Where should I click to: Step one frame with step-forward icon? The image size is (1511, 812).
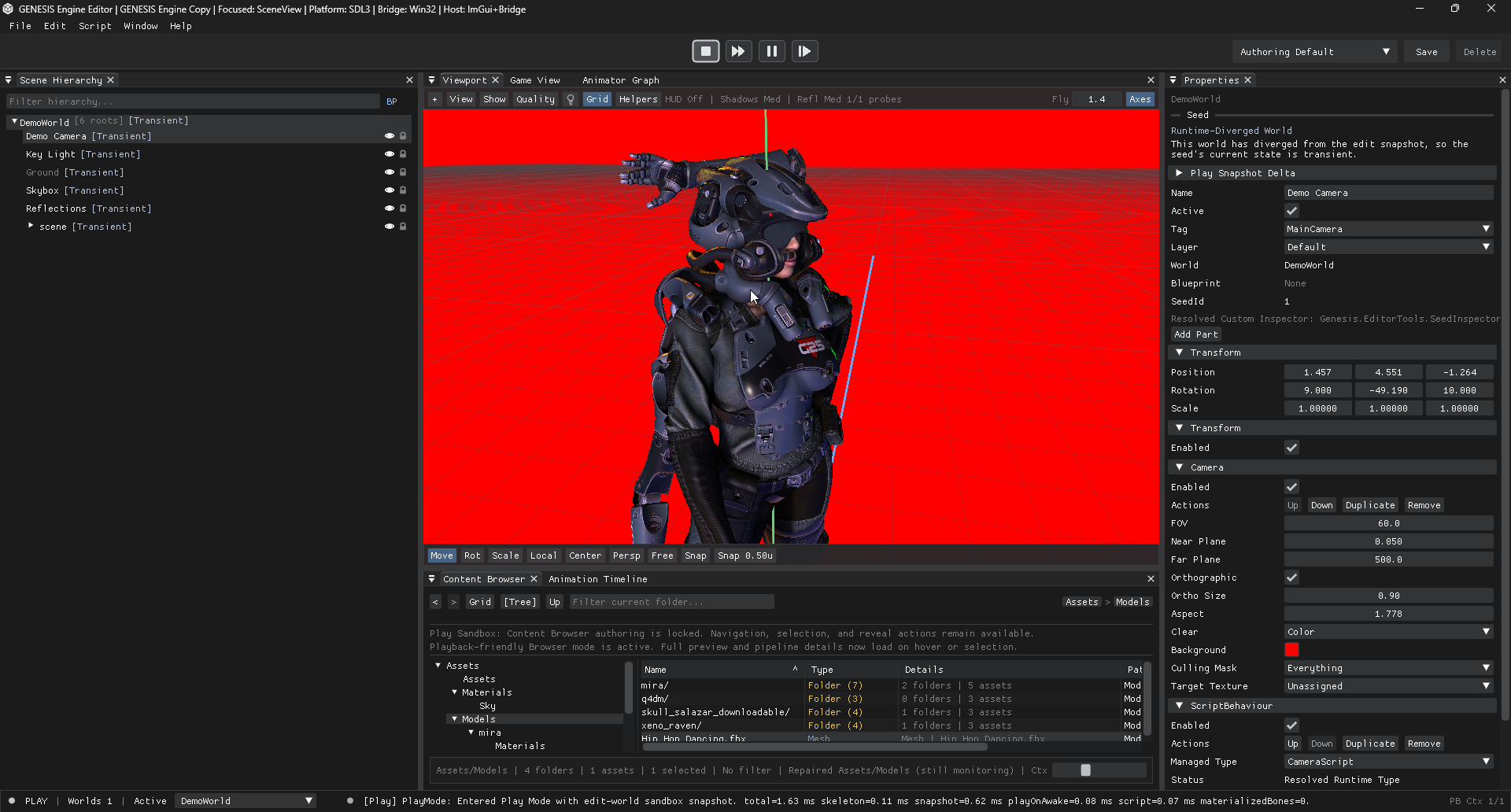(804, 51)
